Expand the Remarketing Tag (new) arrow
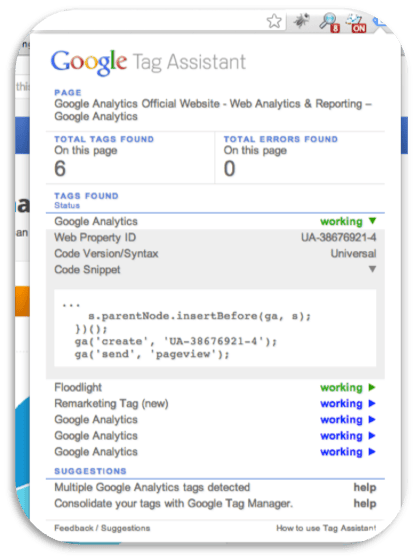 click(x=372, y=404)
